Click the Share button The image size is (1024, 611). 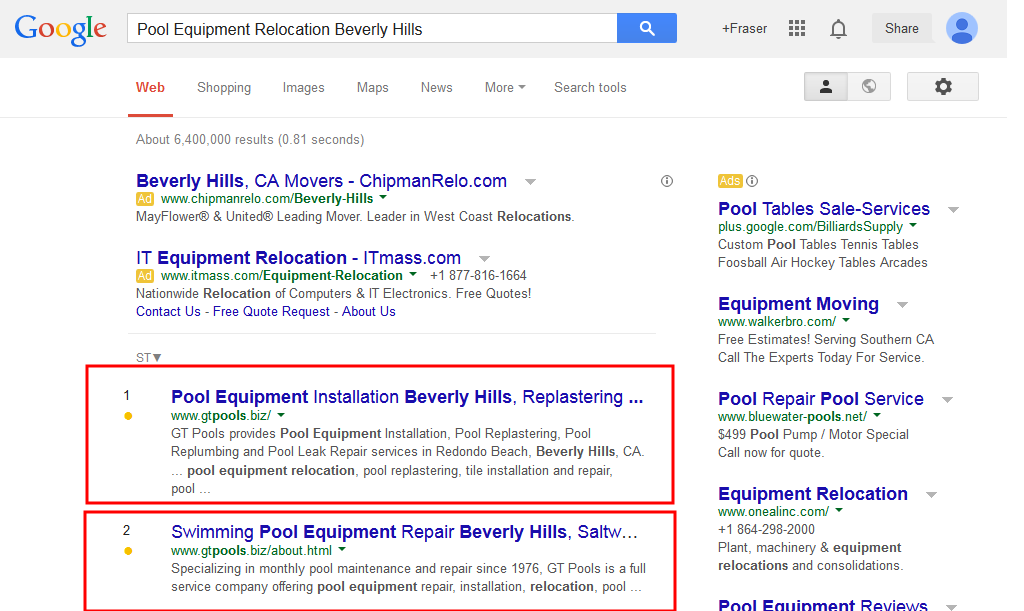pyautogui.click(x=901, y=28)
